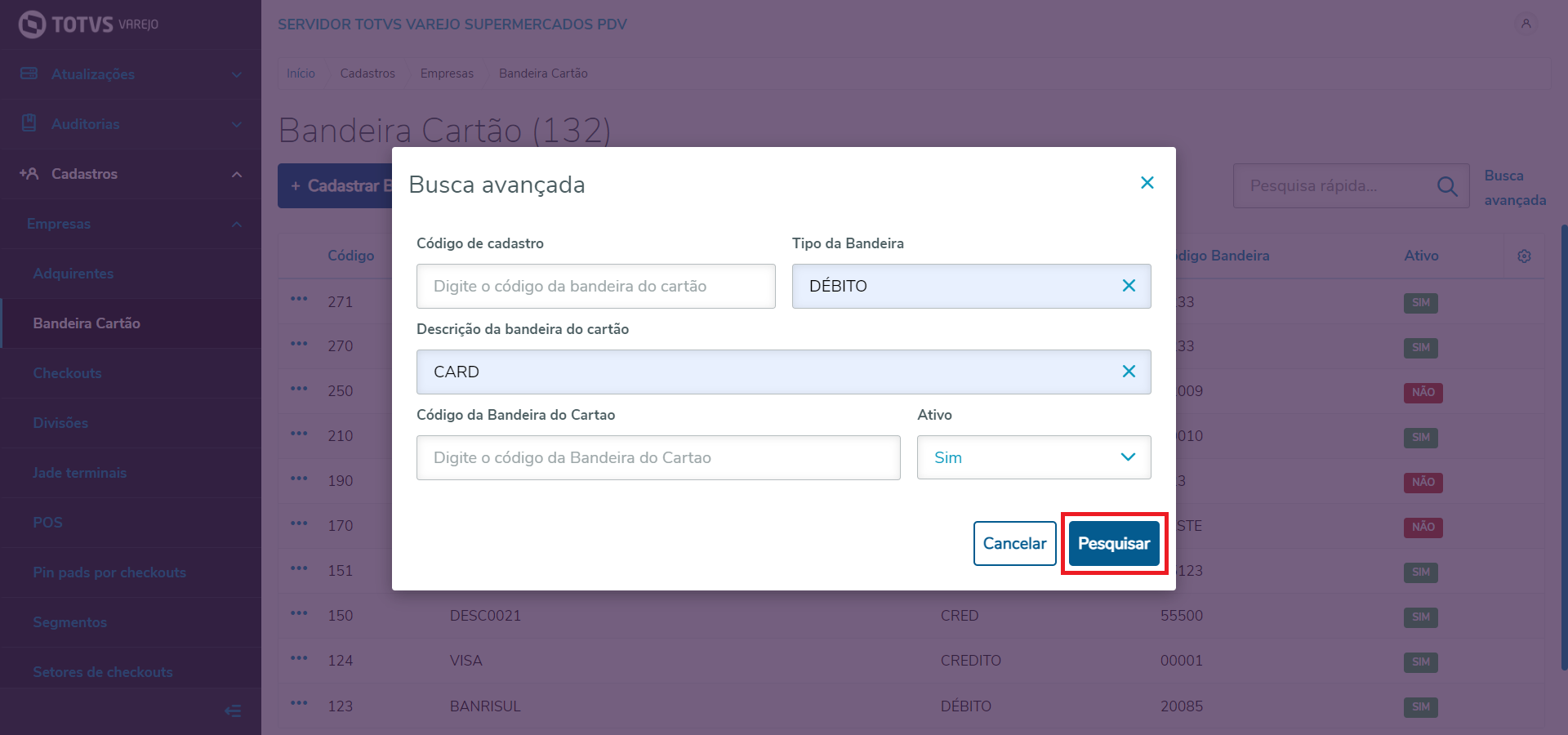This screenshot has height=735, width=1568.
Task: Open table column settings gear
Action: tap(1524, 256)
